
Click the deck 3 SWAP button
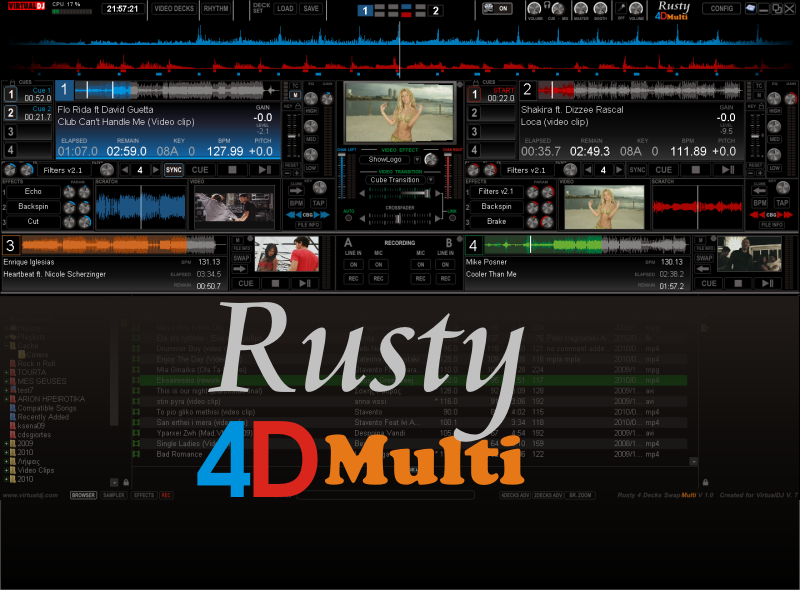[x=241, y=258]
